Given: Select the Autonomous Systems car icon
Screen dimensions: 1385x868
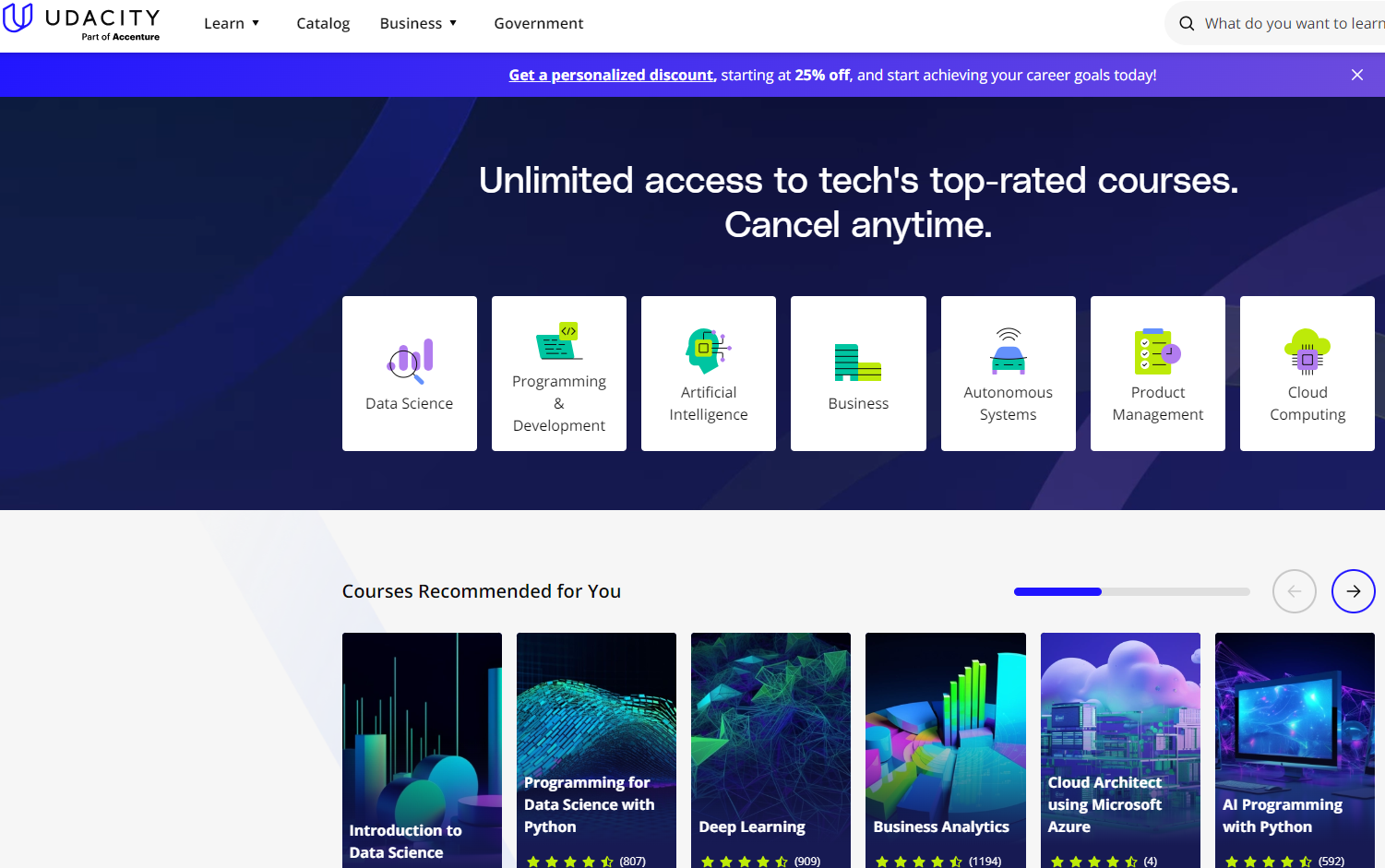Looking at the screenshot, I should pos(1008,351).
